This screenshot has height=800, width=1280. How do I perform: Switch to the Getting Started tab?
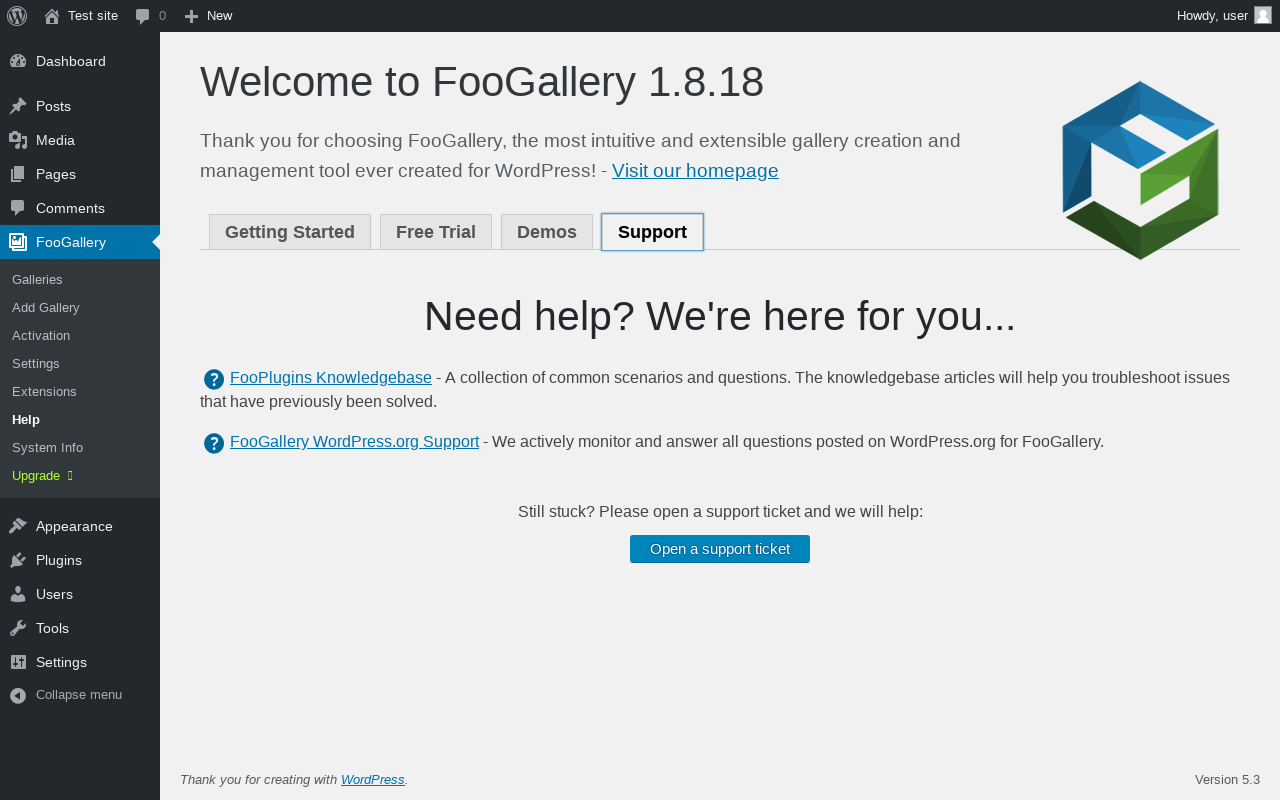(x=290, y=232)
